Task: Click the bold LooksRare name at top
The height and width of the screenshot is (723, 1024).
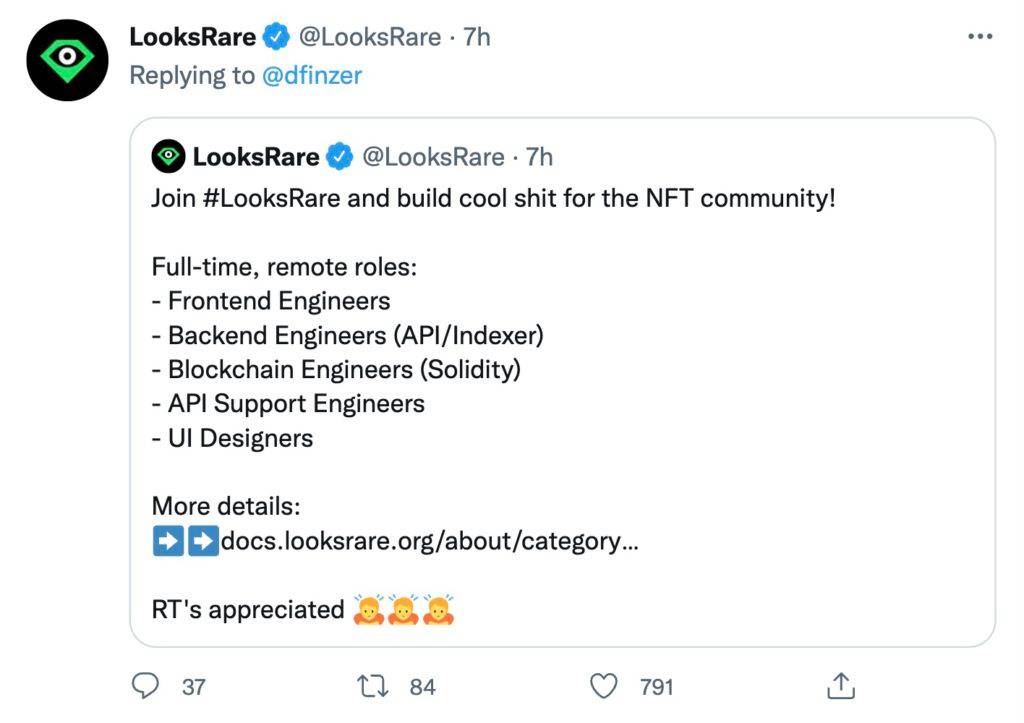Action: click(192, 37)
